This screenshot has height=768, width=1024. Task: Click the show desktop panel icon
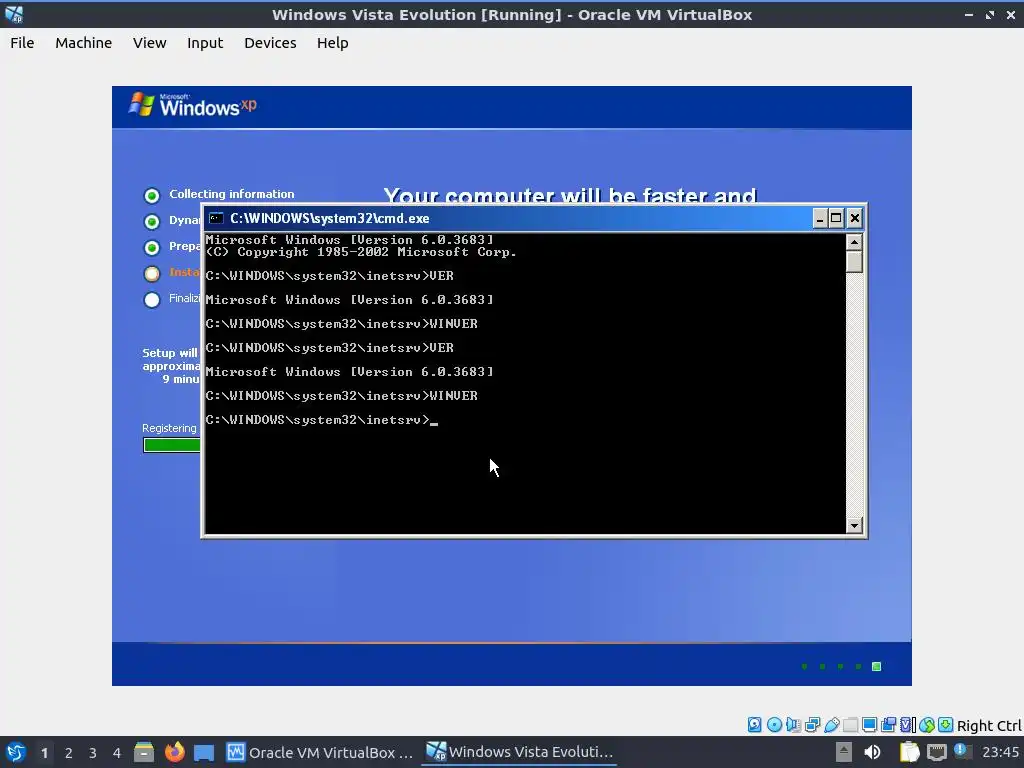(x=204, y=752)
